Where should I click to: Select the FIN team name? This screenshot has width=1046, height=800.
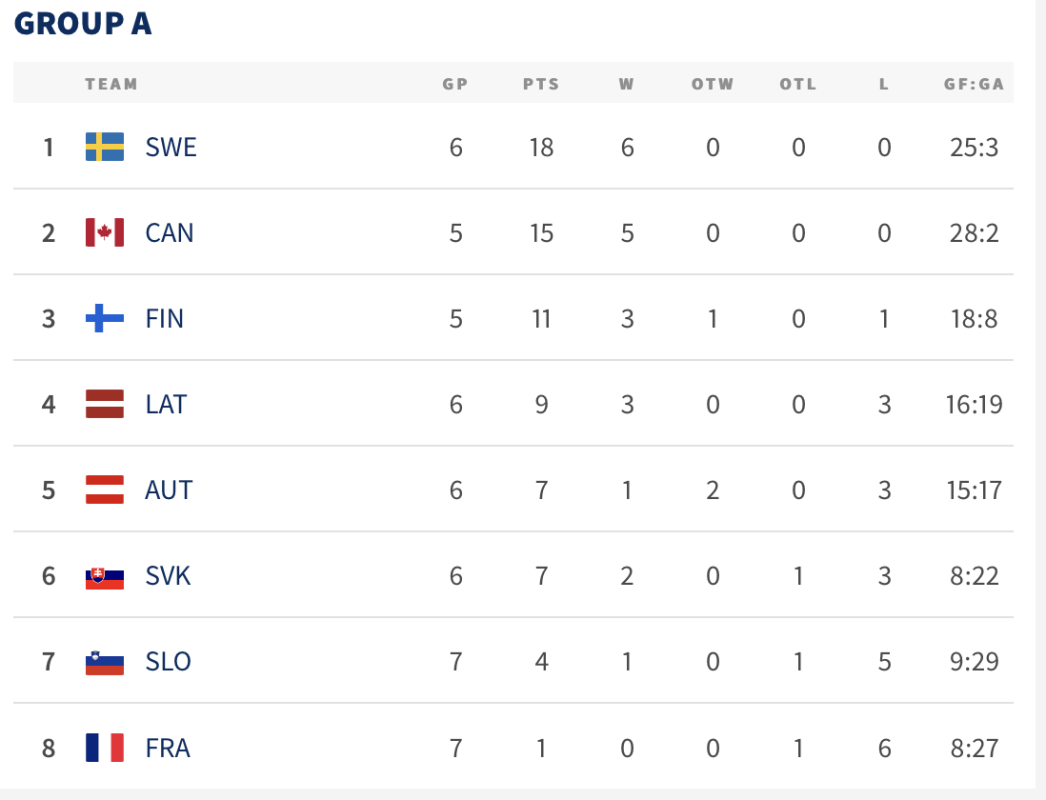click(x=164, y=319)
